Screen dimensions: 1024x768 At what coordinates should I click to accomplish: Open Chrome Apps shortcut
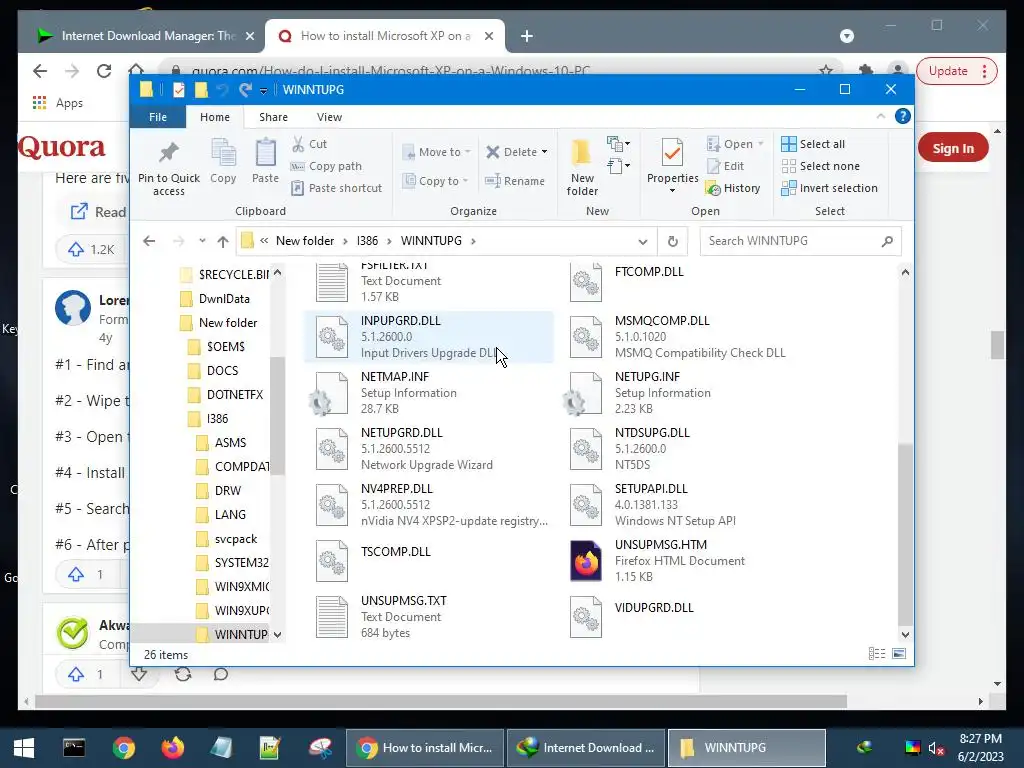(57, 103)
